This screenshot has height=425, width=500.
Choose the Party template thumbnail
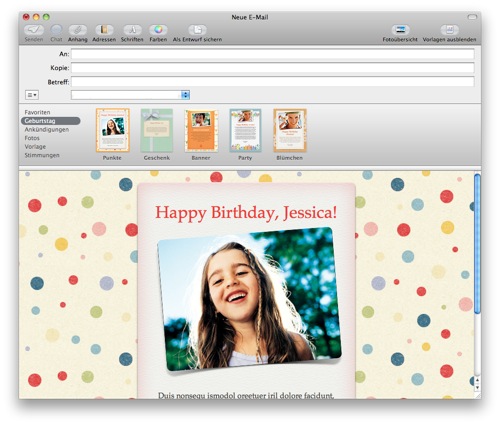(245, 130)
